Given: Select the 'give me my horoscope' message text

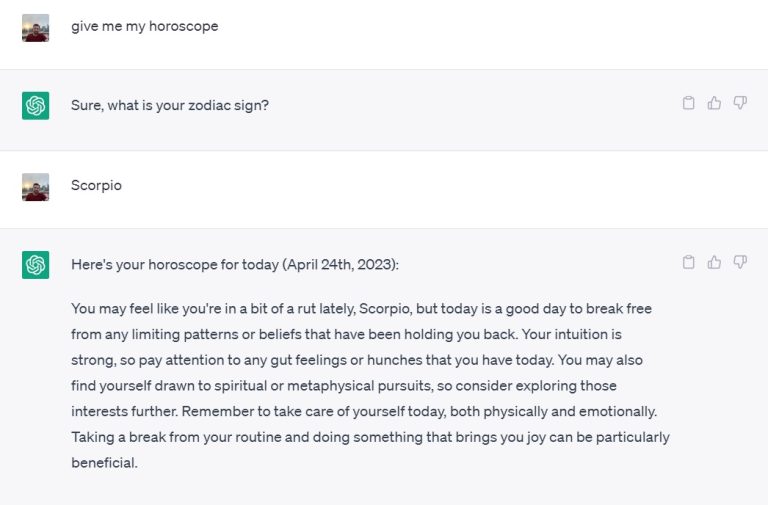Looking at the screenshot, I should point(144,26).
